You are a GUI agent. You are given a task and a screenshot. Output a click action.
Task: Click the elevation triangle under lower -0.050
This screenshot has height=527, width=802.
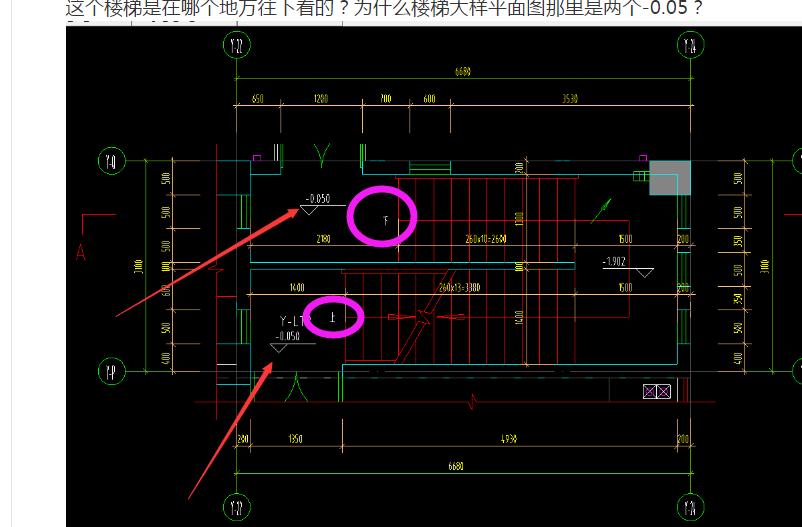point(278,348)
